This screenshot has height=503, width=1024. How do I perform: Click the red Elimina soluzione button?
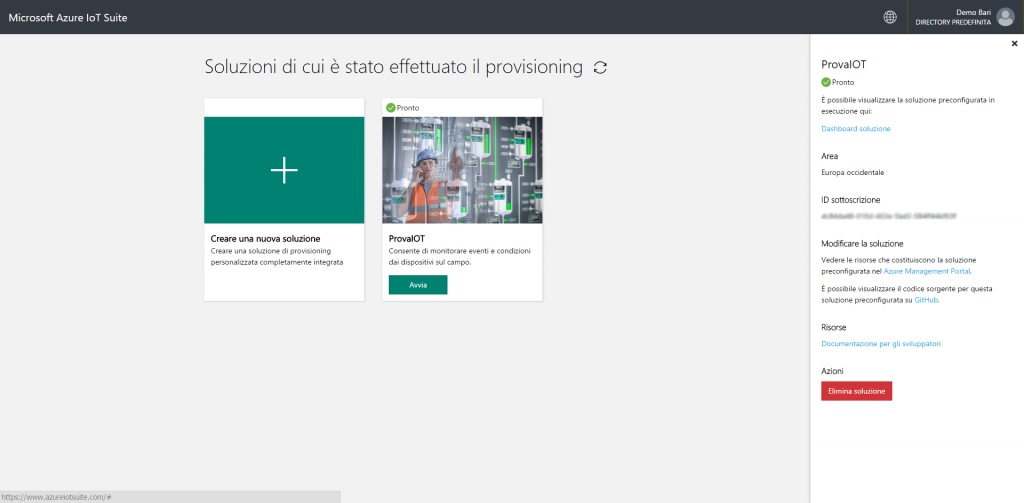coord(856,391)
